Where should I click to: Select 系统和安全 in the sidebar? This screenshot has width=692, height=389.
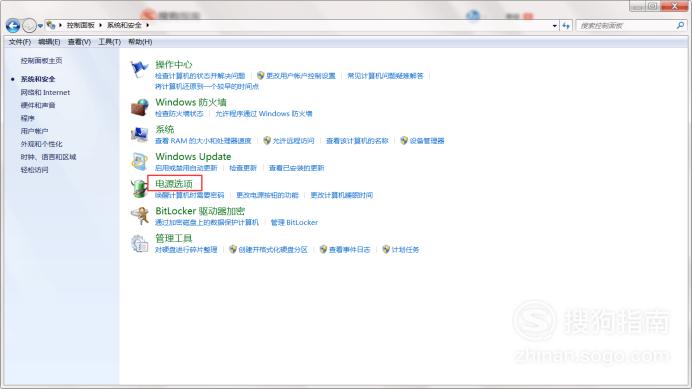point(38,79)
